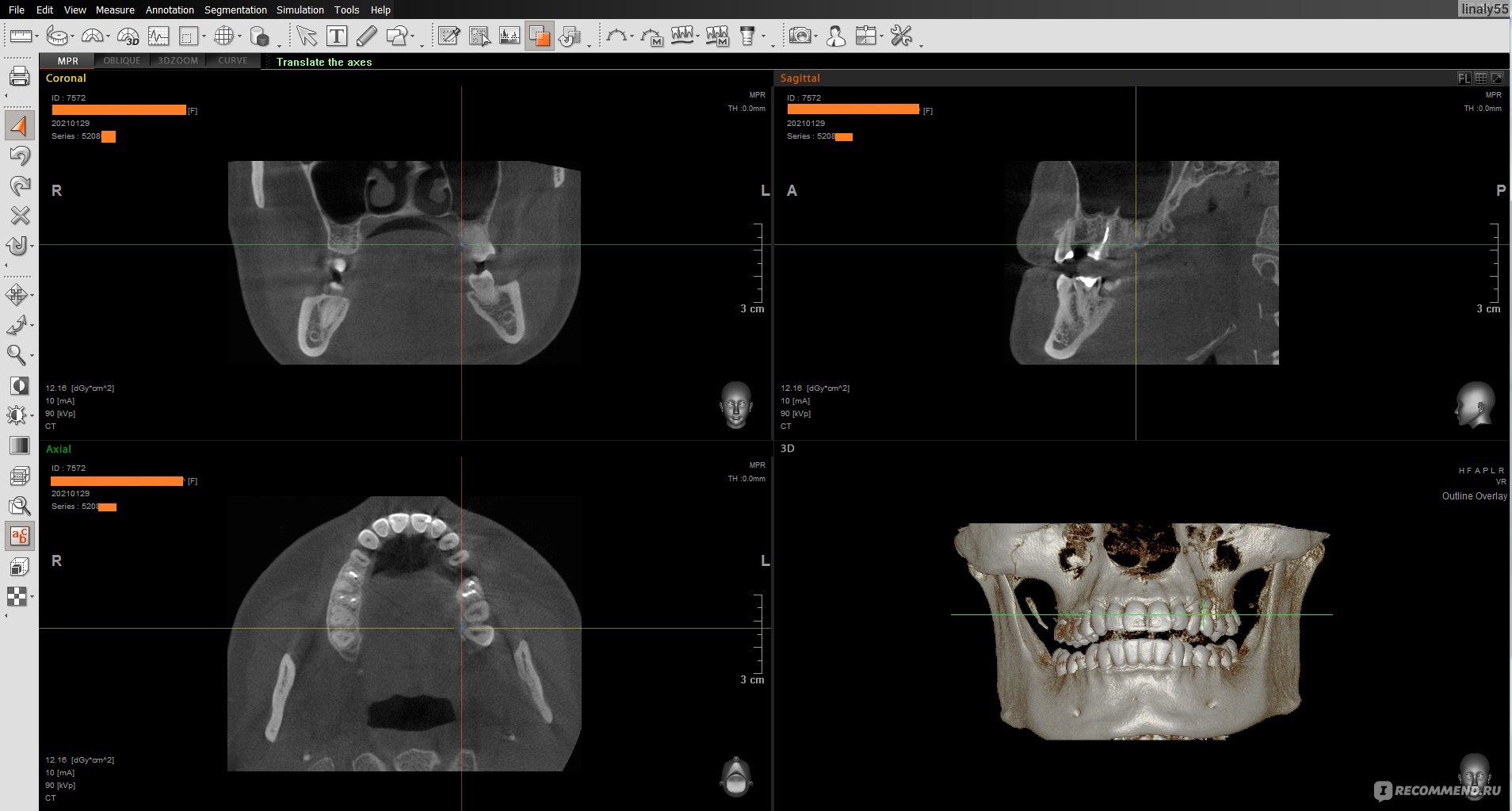Select the magnifier zoom tool
Viewport: 1512px width, 811px height.
[x=17, y=354]
